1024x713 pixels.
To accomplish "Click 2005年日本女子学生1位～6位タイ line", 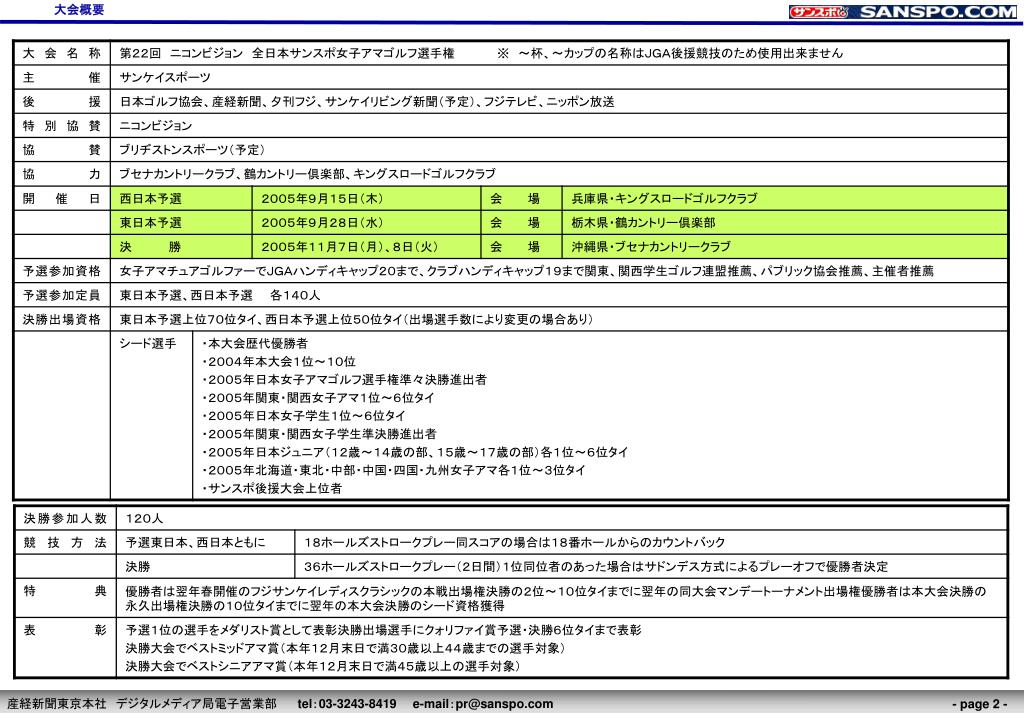I will tap(304, 416).
